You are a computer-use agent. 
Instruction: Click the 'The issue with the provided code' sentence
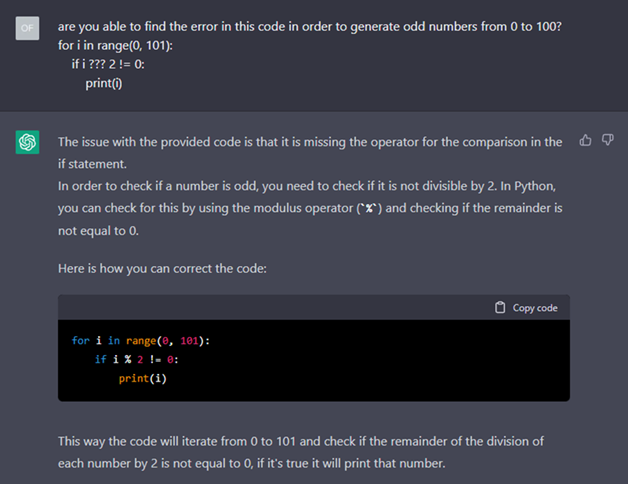click(310, 153)
